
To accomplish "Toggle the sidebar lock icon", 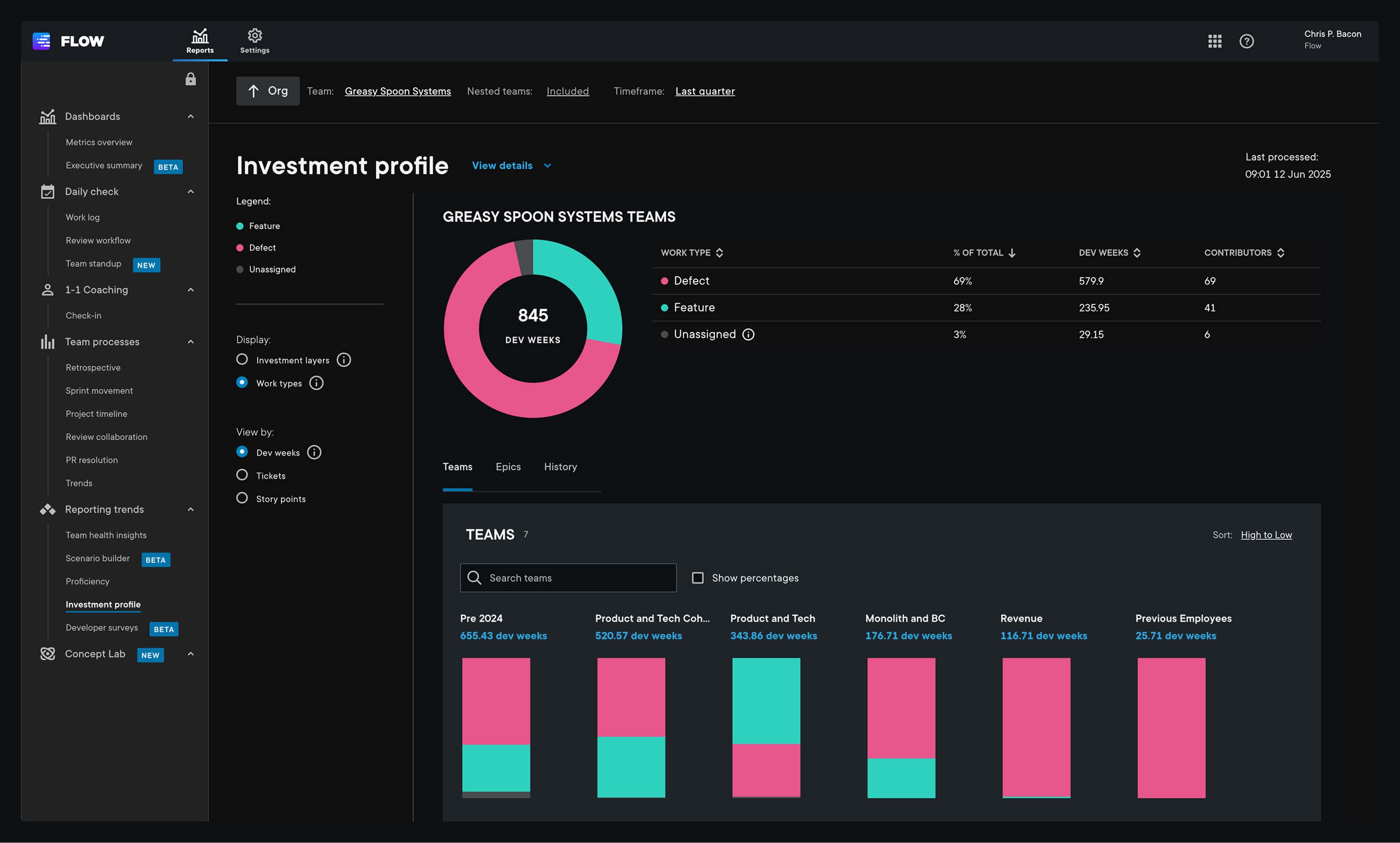I will (190, 79).
